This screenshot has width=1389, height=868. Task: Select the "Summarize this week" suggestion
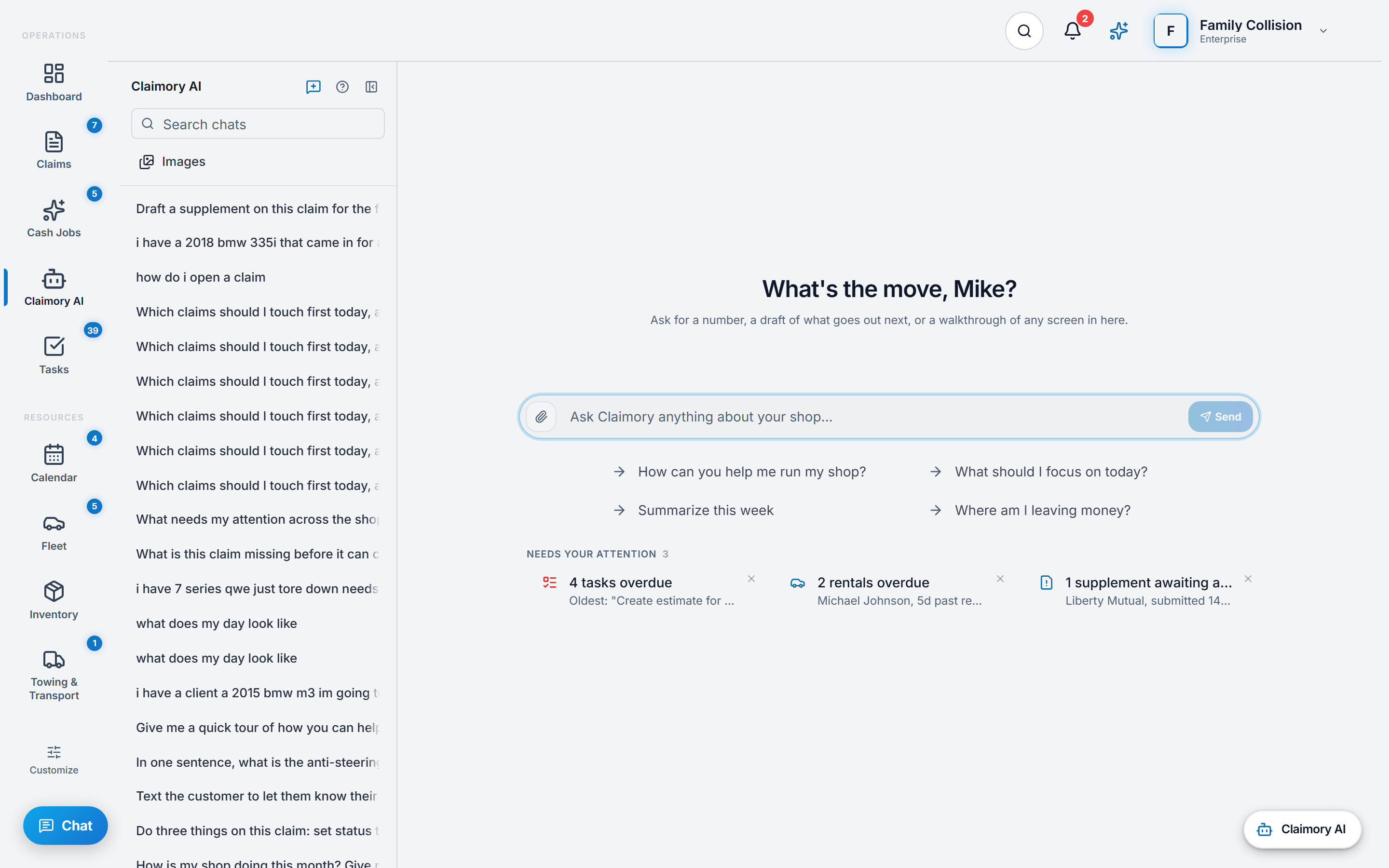[x=694, y=510]
